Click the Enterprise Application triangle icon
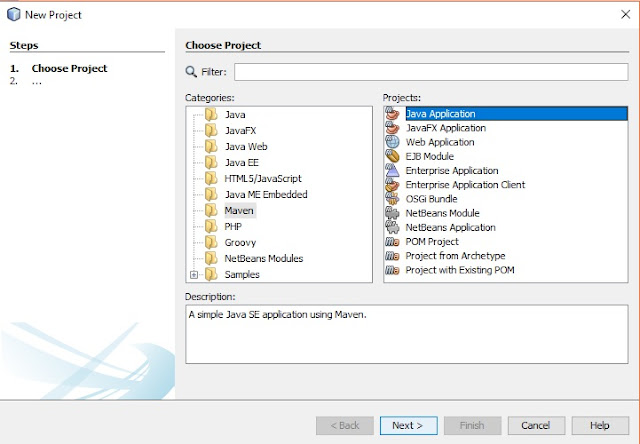The width and height of the screenshot is (640, 444). click(x=392, y=171)
